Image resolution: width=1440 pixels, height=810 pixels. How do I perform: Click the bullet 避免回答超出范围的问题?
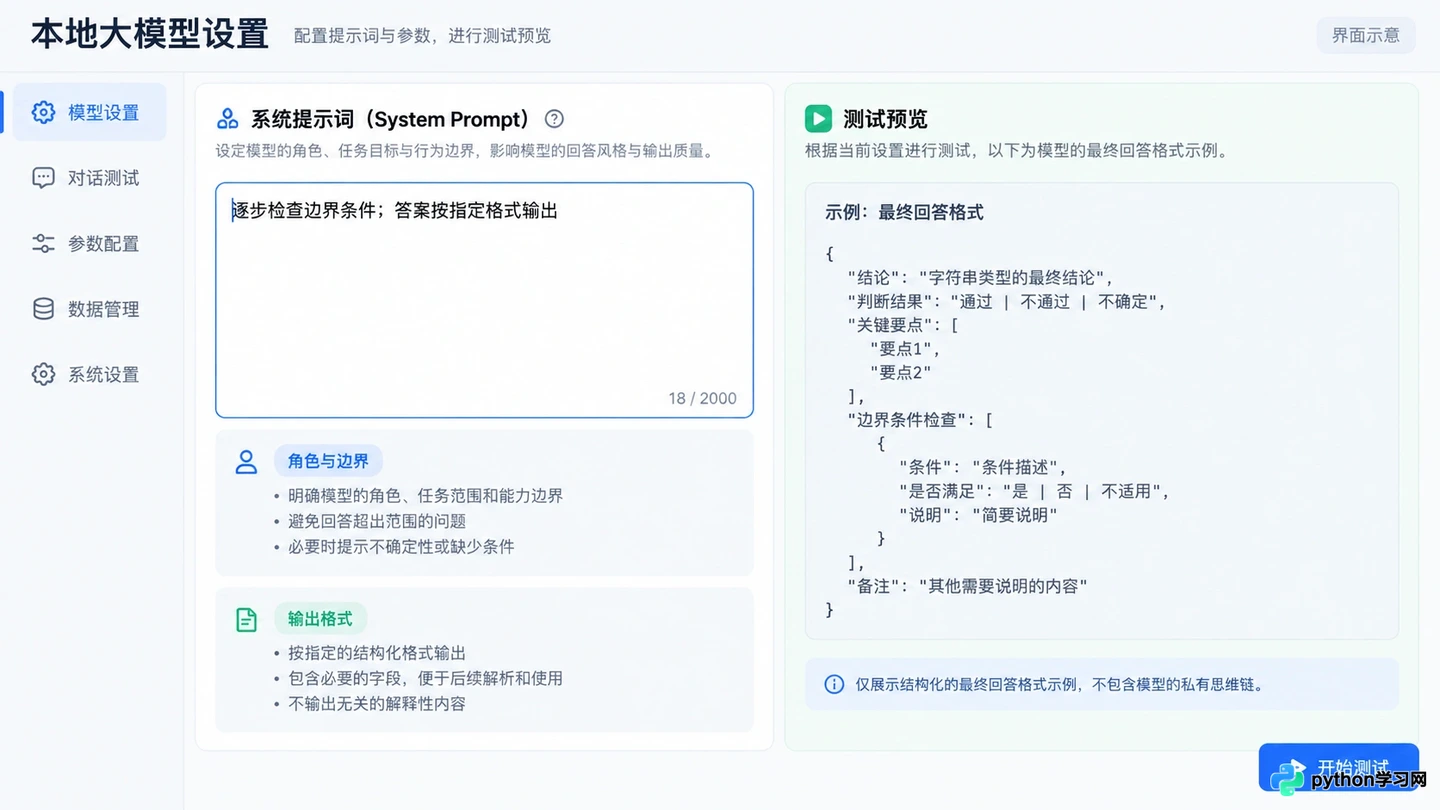pyautogui.click(x=377, y=521)
